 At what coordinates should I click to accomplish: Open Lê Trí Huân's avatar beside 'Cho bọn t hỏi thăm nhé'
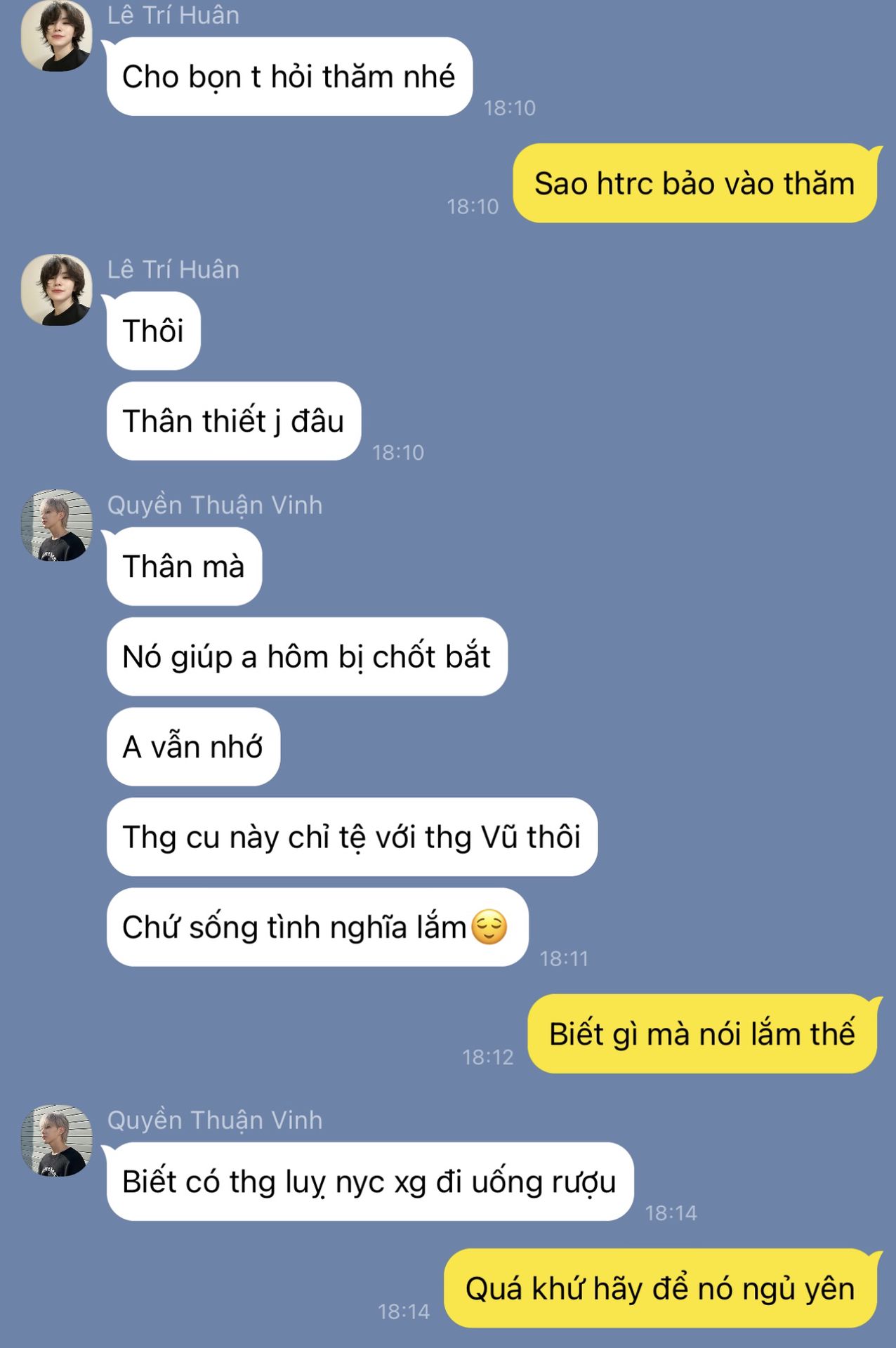click(x=57, y=35)
